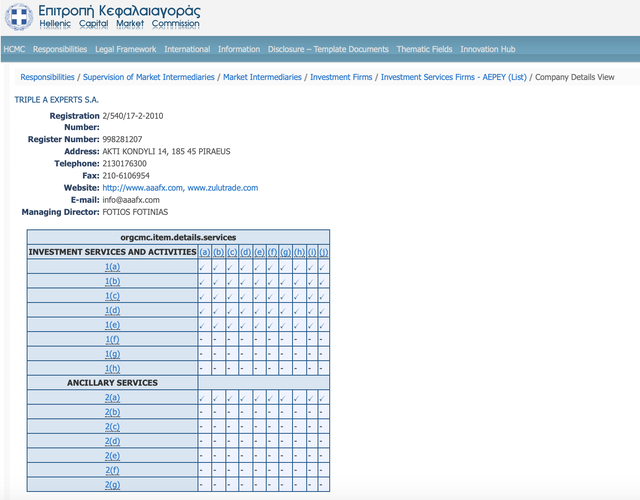This screenshot has height=500, width=640.
Task: Open service row link 1(b)
Action: (x=113, y=282)
